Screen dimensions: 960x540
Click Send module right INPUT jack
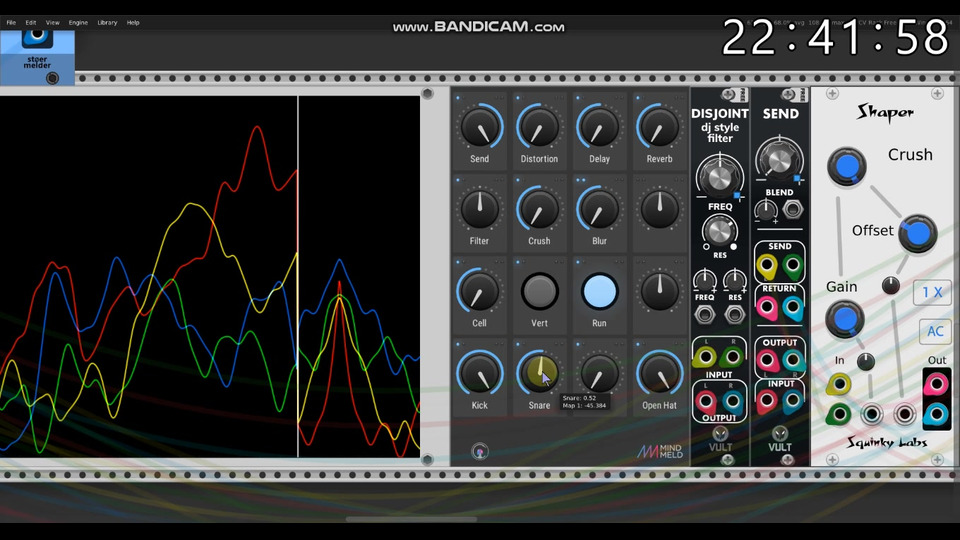pos(793,402)
